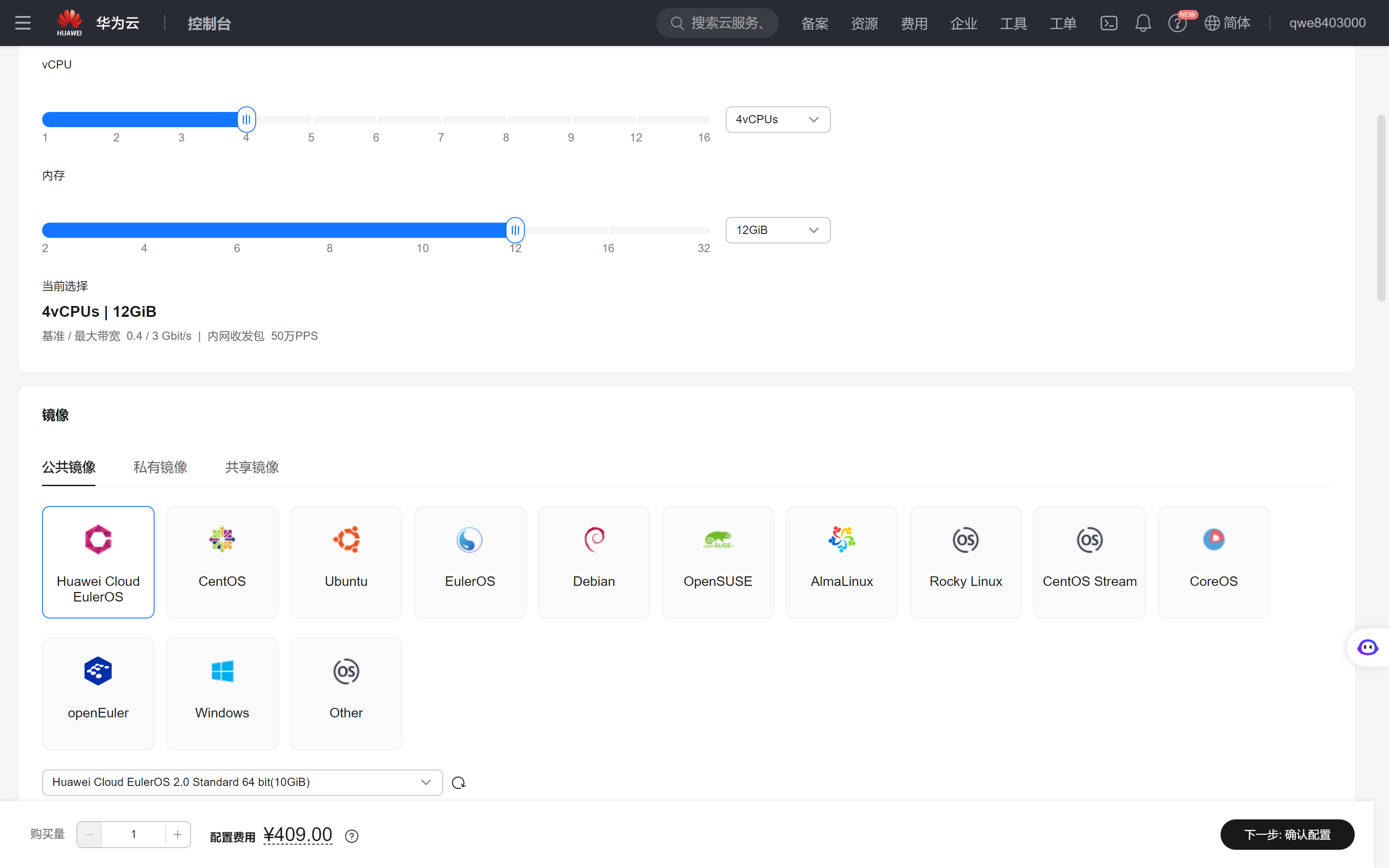Open the purple assistant robot icon

[x=1367, y=648]
